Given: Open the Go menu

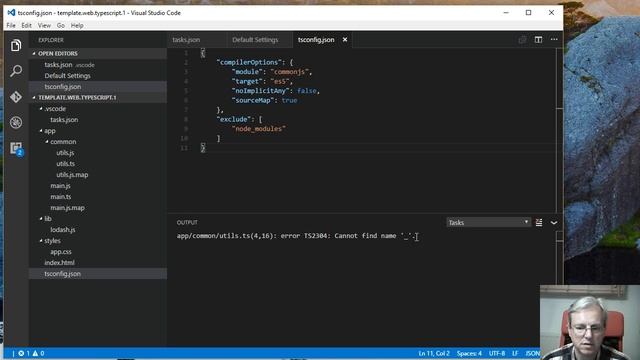Looking at the screenshot, I should coord(61,25).
